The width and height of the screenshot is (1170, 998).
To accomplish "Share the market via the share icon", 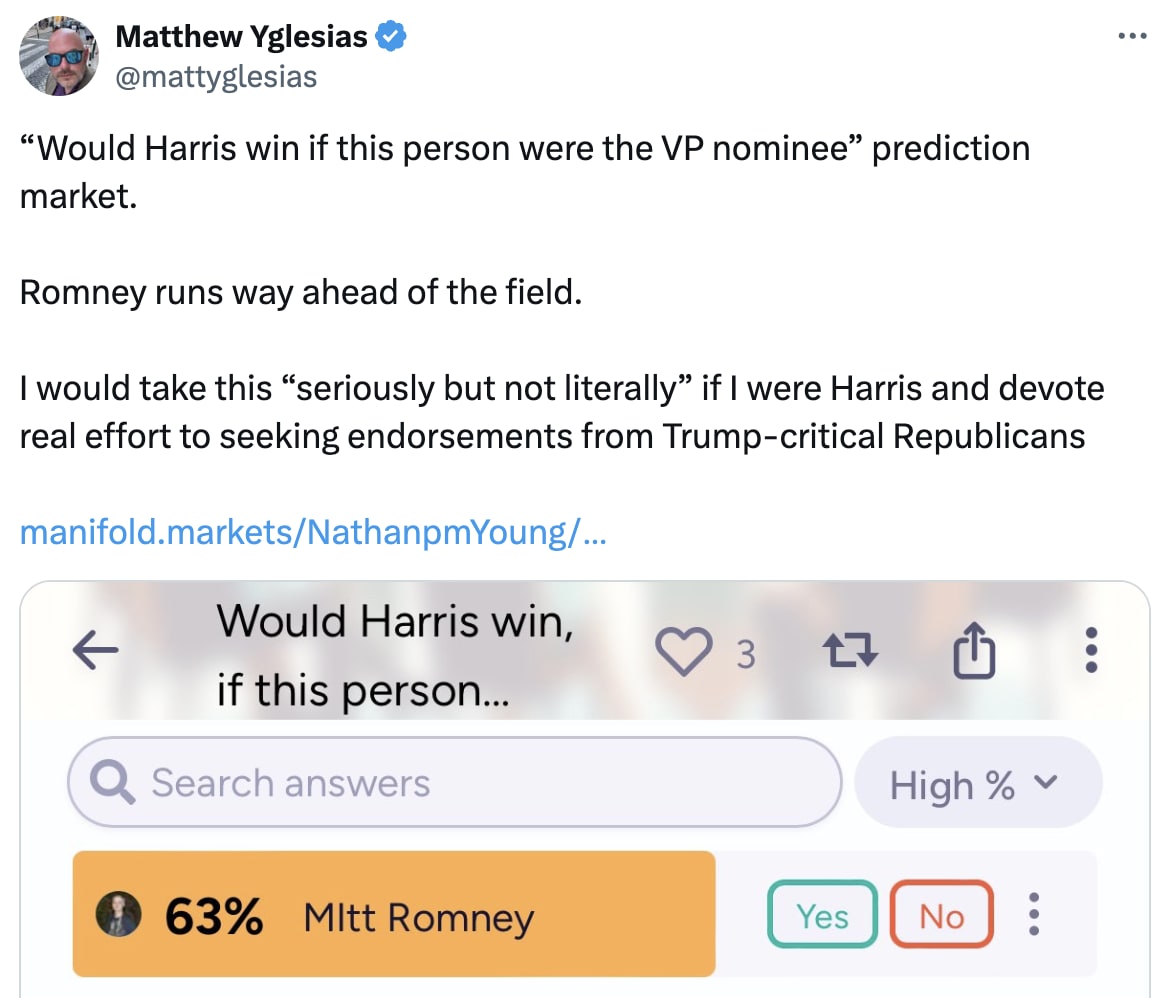I will 974,652.
